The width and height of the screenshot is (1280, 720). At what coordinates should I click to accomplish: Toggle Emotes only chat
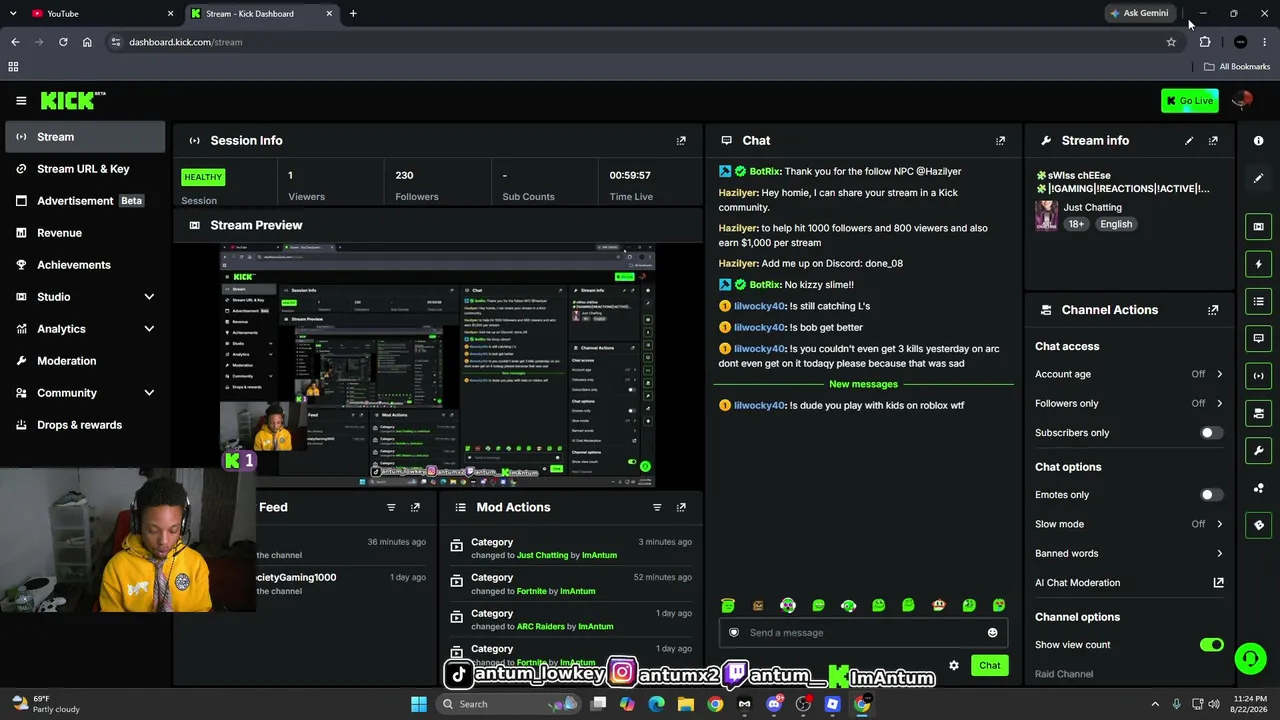click(x=1211, y=495)
